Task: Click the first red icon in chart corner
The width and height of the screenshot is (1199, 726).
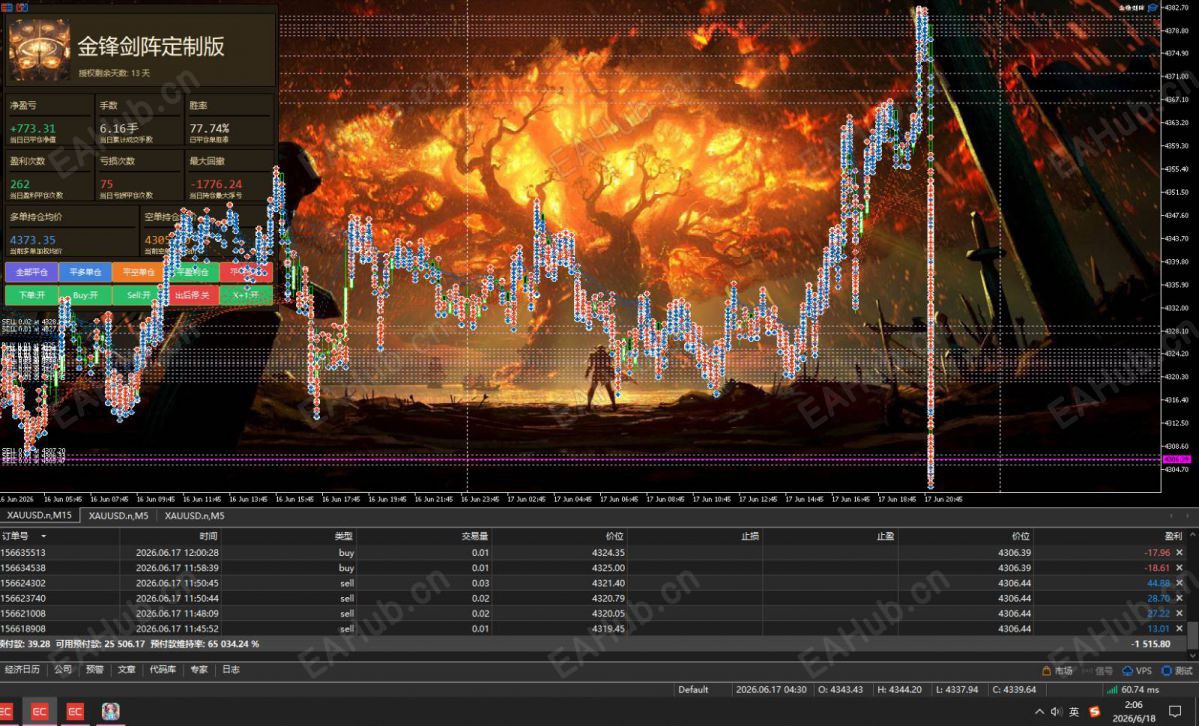Action: [7, 7]
